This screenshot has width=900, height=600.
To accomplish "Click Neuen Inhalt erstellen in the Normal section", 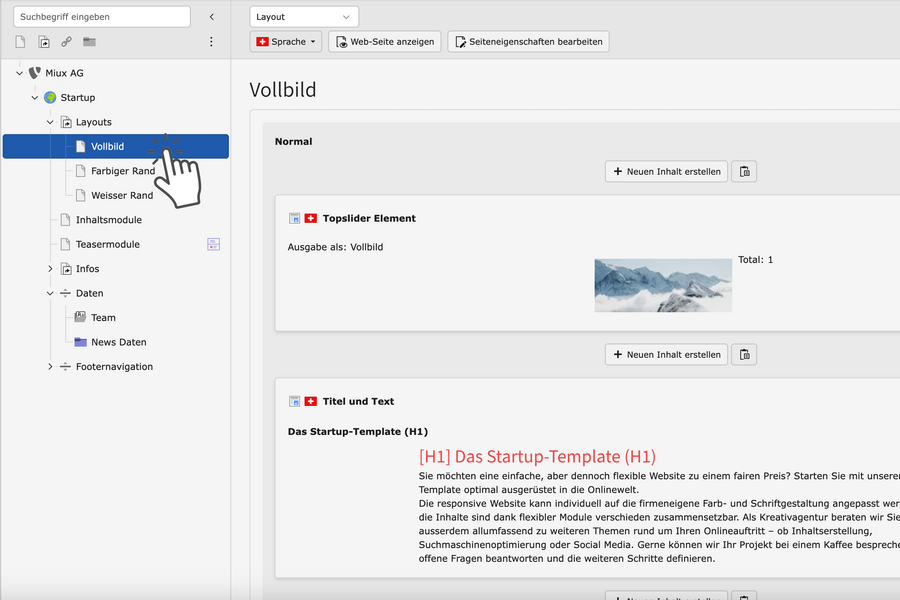I will (x=666, y=171).
